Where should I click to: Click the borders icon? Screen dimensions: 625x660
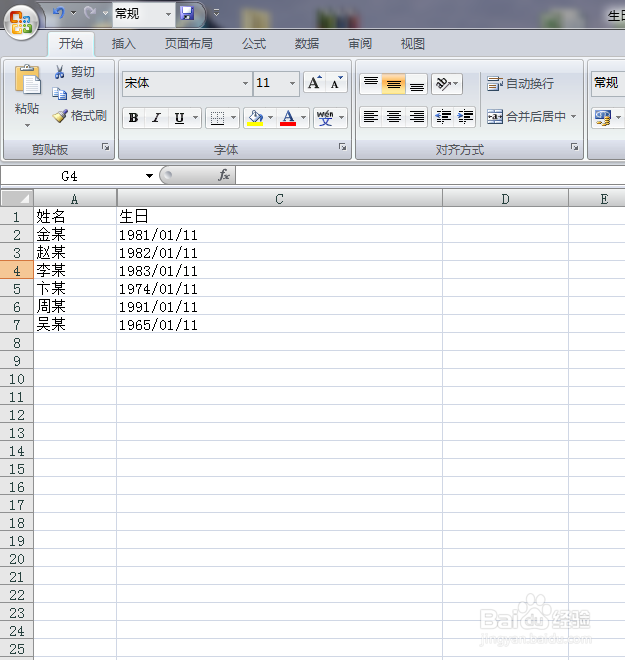[x=217, y=118]
